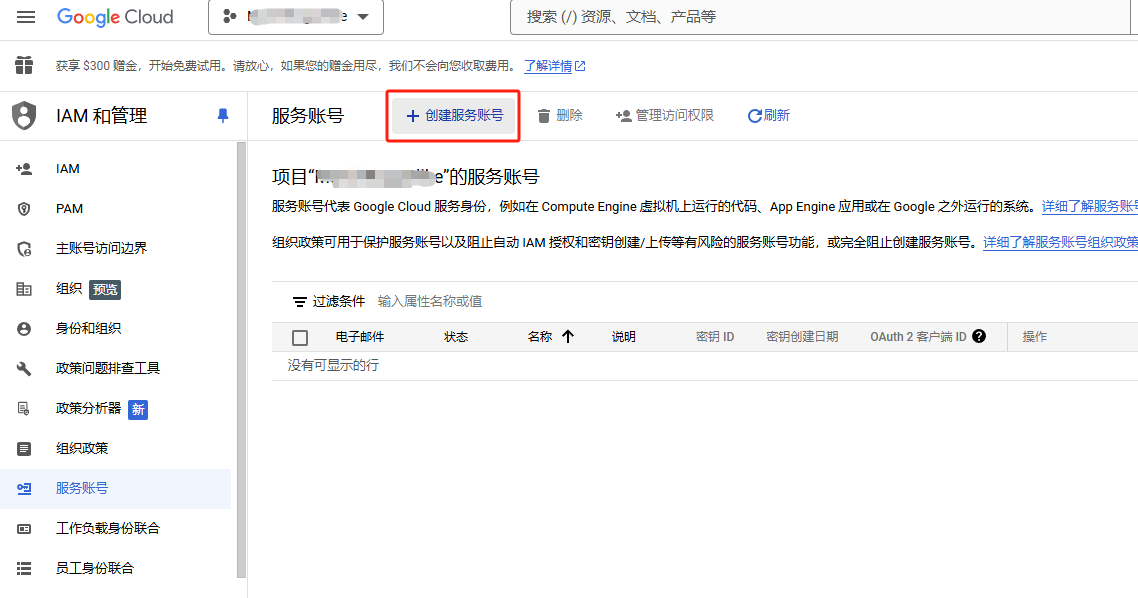Open PAM in the sidebar
1138x598 pixels.
point(116,208)
